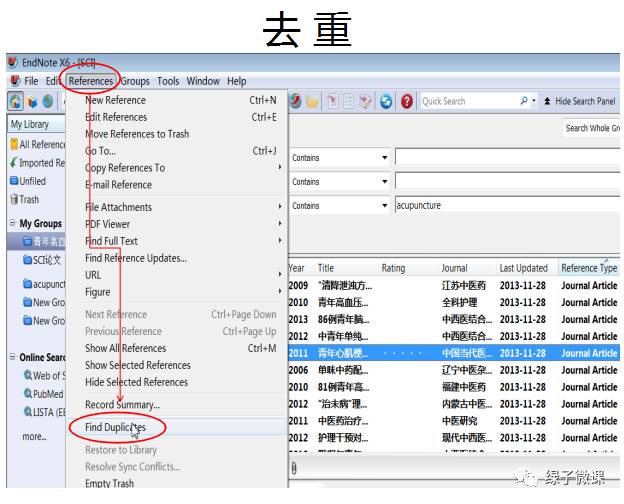Open the Window menu

[203, 81]
